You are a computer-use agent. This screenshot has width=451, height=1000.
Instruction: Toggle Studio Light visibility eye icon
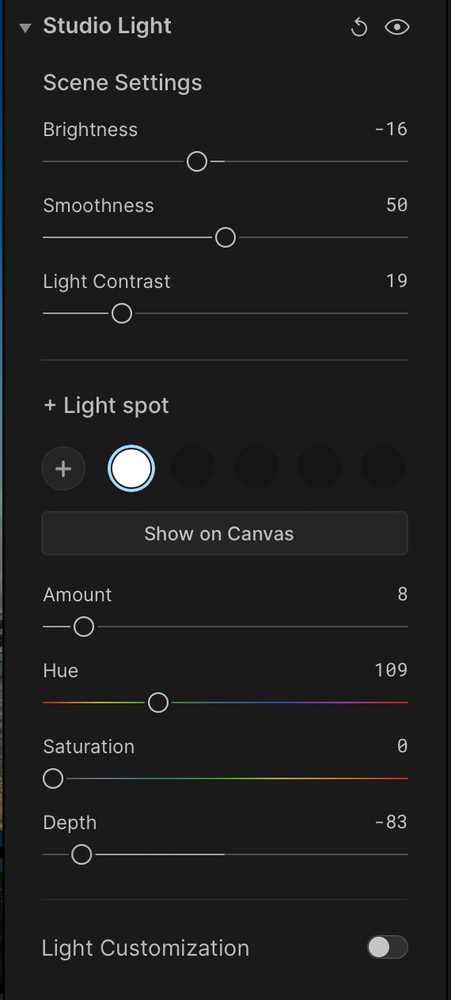397,27
